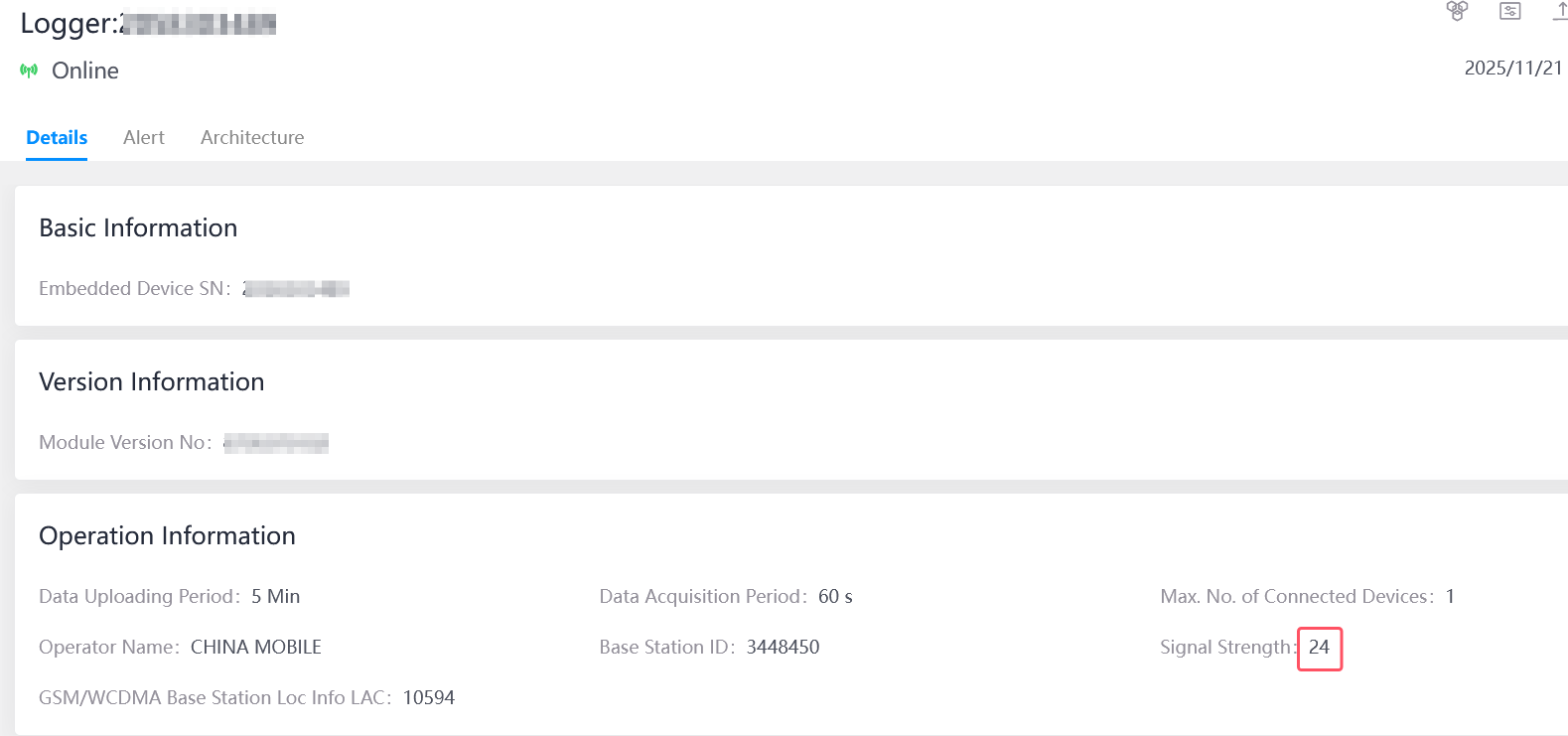Click the Data Uploading Period value 5 Min
Image resolution: width=1568 pixels, height=736 pixels.
coord(275,597)
